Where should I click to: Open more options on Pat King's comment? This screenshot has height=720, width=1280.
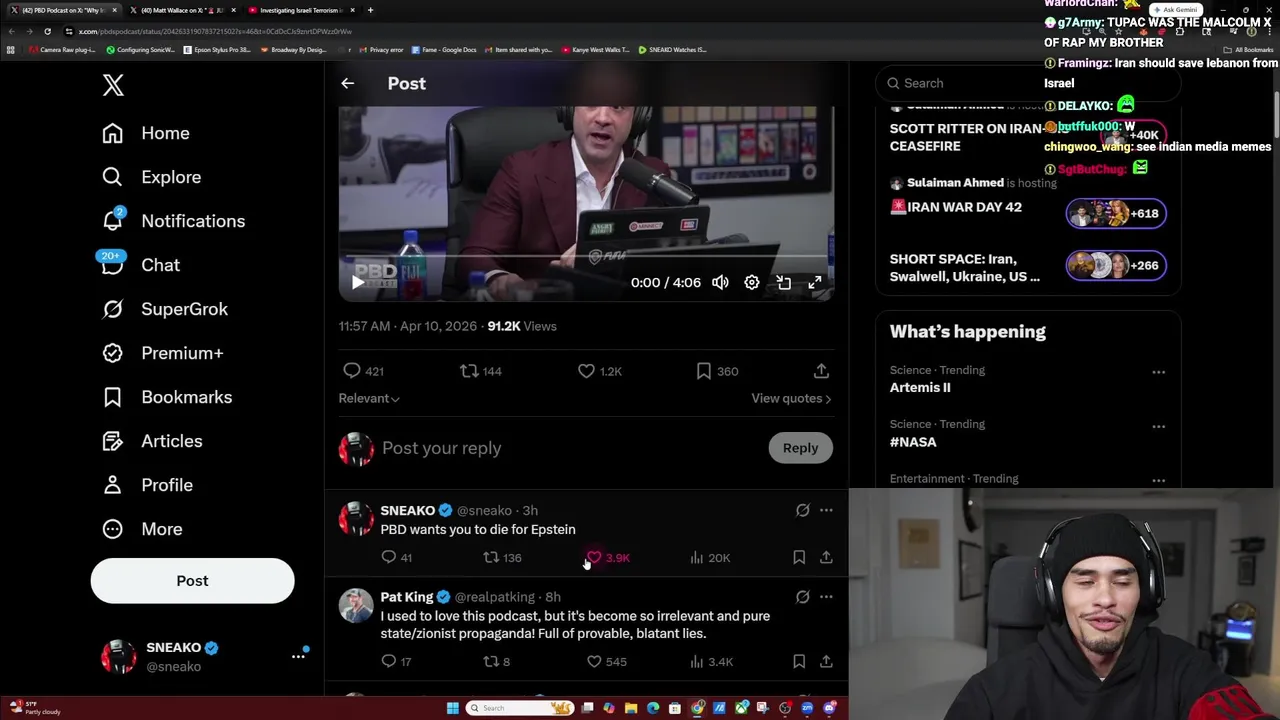(x=826, y=597)
